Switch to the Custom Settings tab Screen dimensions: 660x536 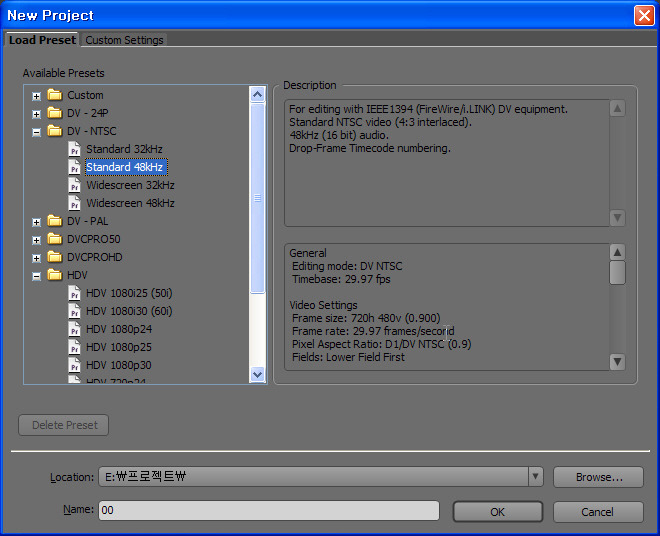pyautogui.click(x=124, y=40)
